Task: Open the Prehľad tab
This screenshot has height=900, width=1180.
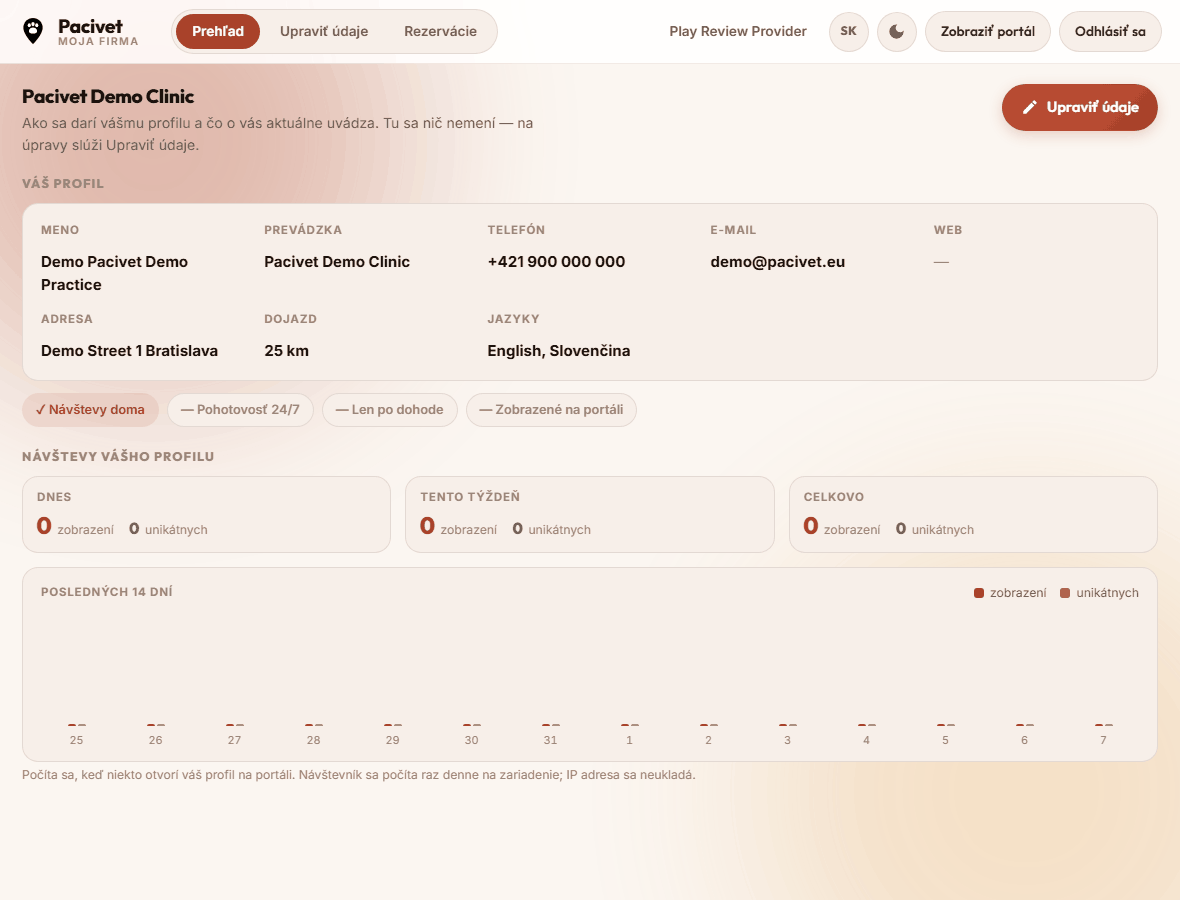Action: pyautogui.click(x=217, y=32)
